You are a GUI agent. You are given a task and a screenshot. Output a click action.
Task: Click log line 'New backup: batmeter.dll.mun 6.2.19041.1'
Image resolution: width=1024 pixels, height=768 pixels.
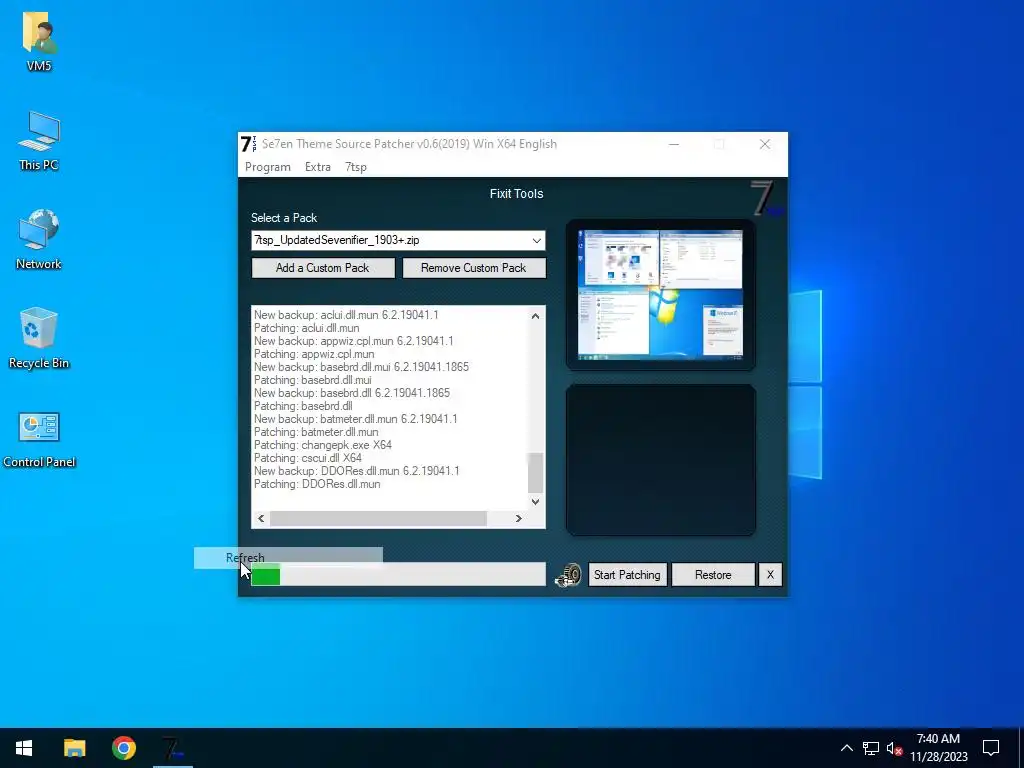[356, 419]
